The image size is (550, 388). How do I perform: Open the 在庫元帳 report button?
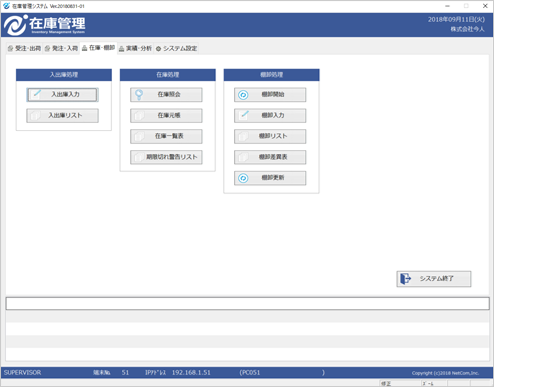point(166,115)
